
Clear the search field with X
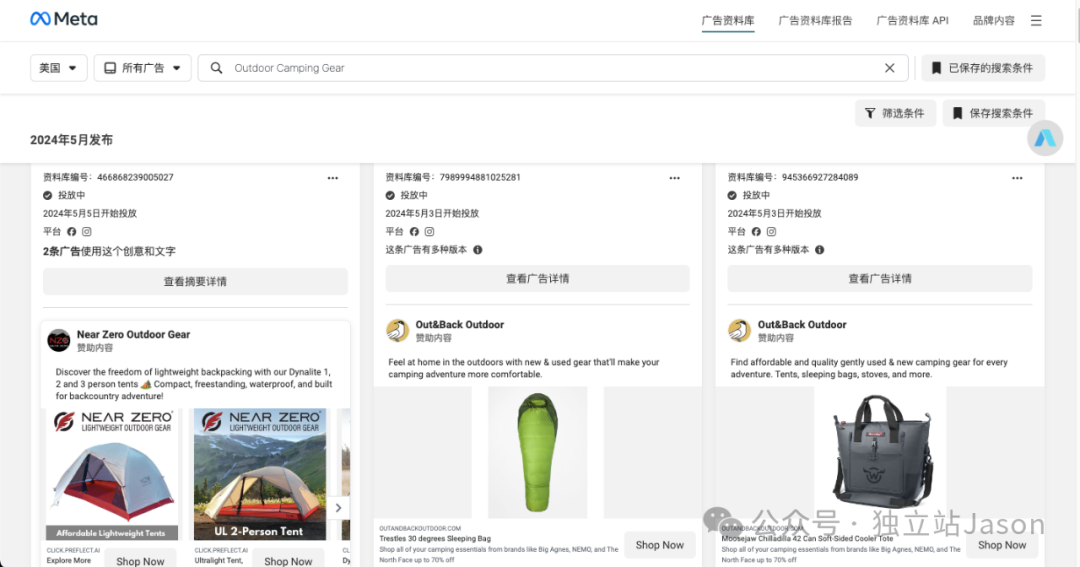pyautogui.click(x=889, y=68)
